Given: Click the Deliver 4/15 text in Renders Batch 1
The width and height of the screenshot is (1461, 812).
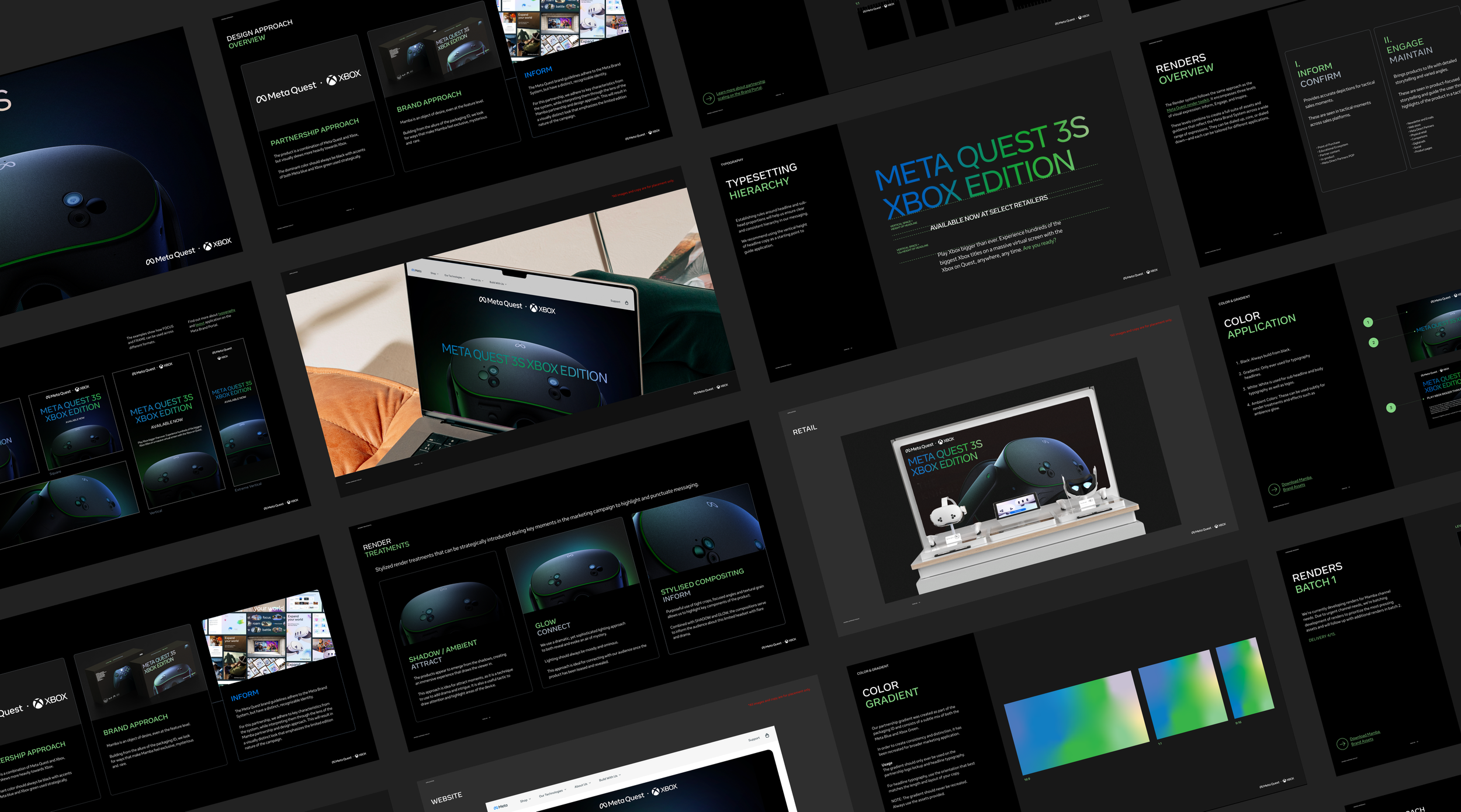Looking at the screenshot, I should click(1321, 637).
